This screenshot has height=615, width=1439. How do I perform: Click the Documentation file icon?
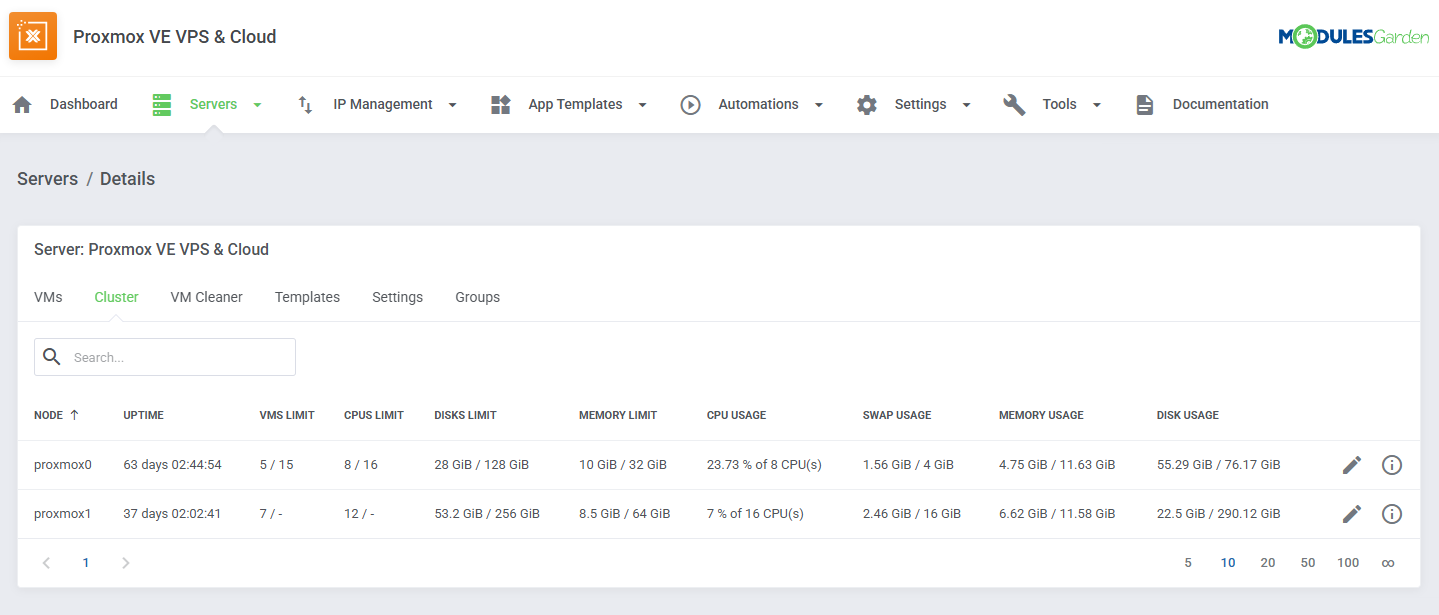(1145, 105)
